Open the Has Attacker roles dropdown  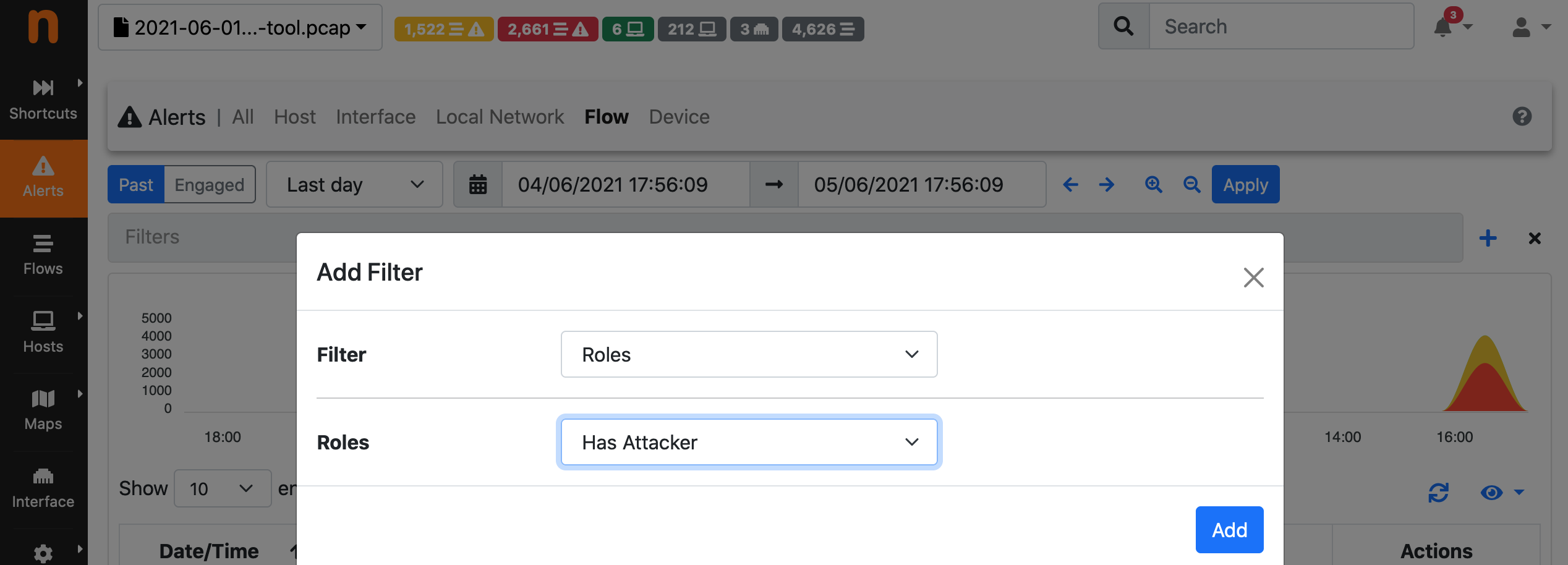[x=749, y=442]
